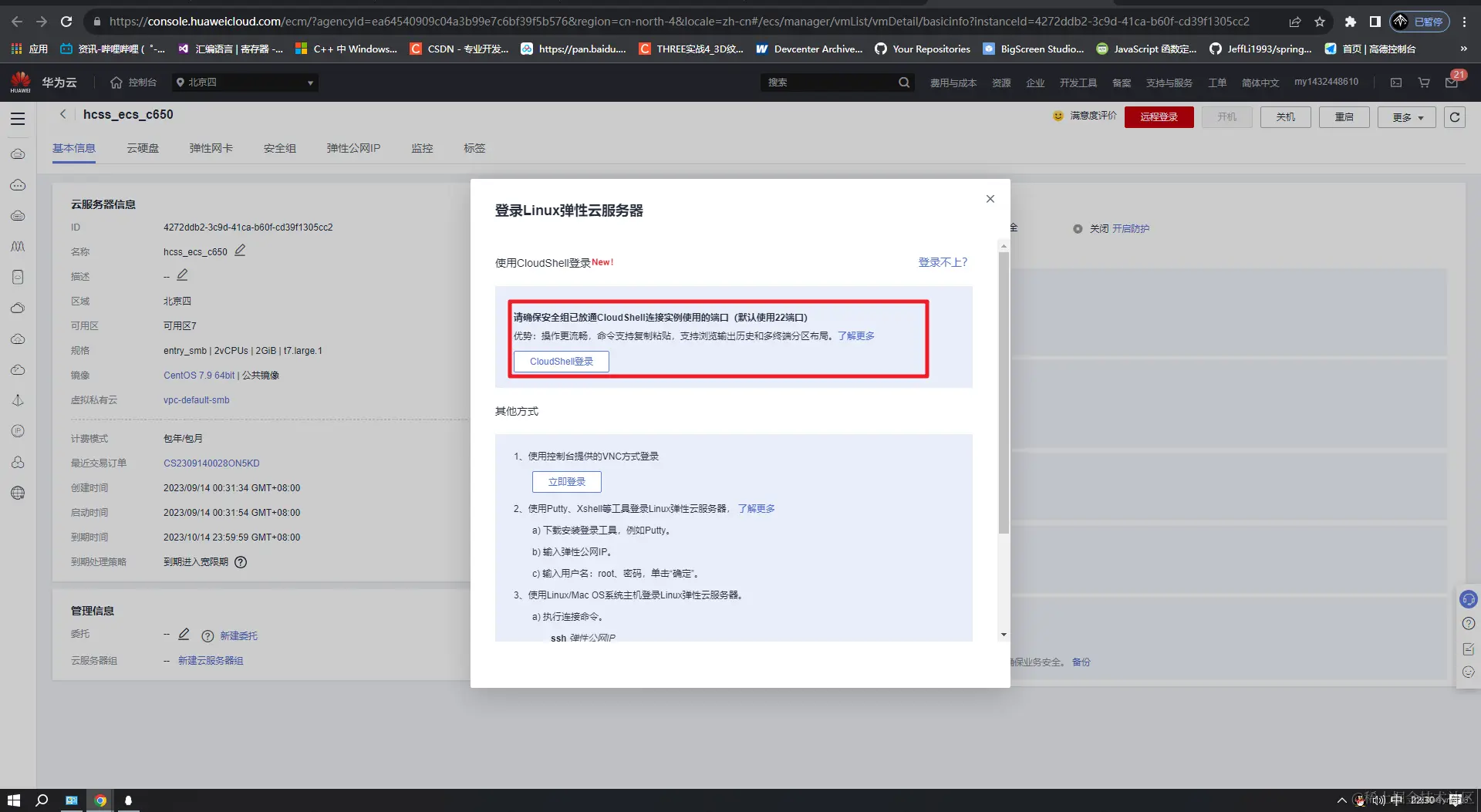Viewport: 1481px width, 812px height.
Task: Bookmark page with star icon
Action: tap(1320, 22)
